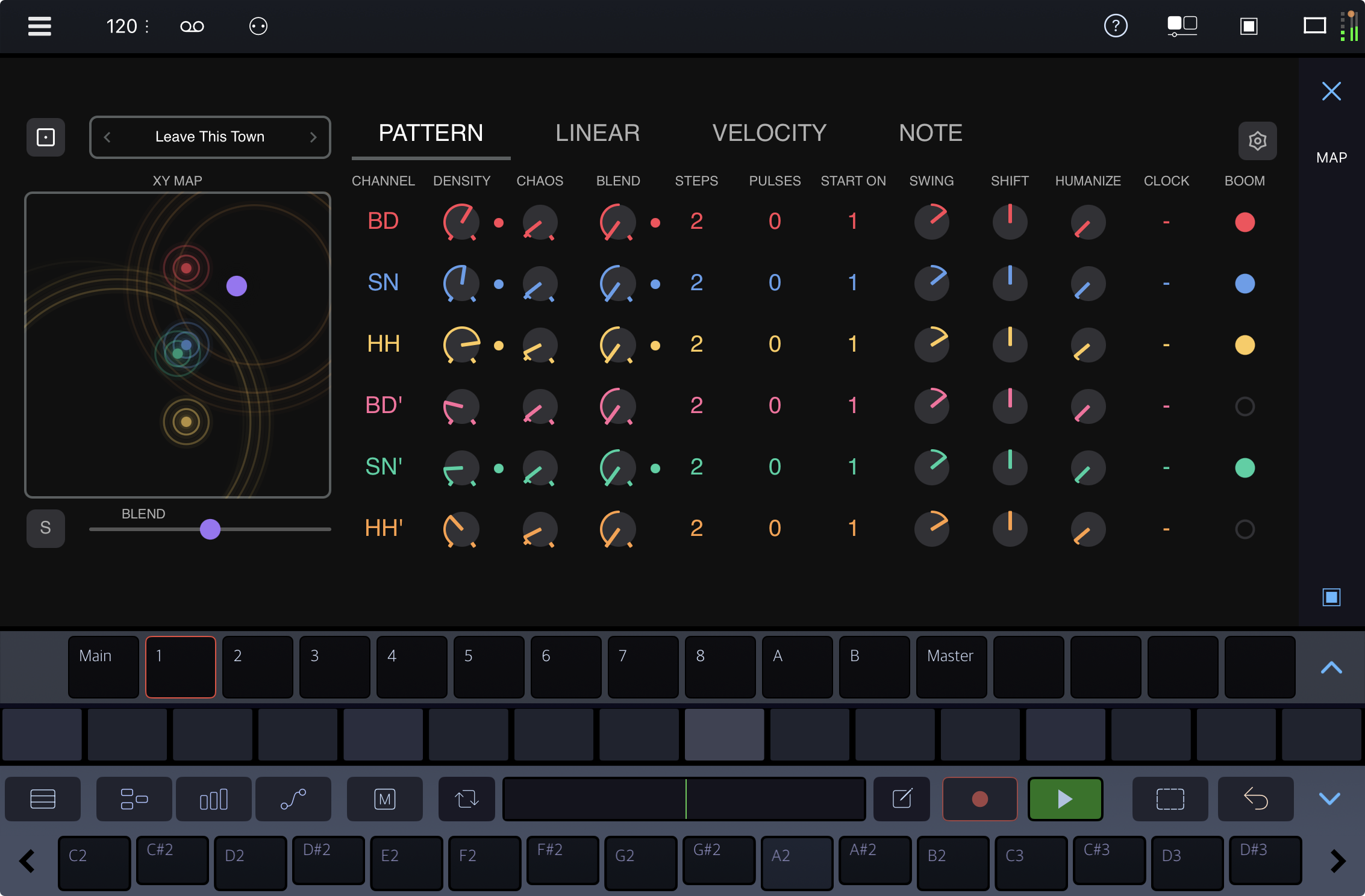Toggle BOOM on the BD' channel
1365x896 pixels.
(1245, 406)
